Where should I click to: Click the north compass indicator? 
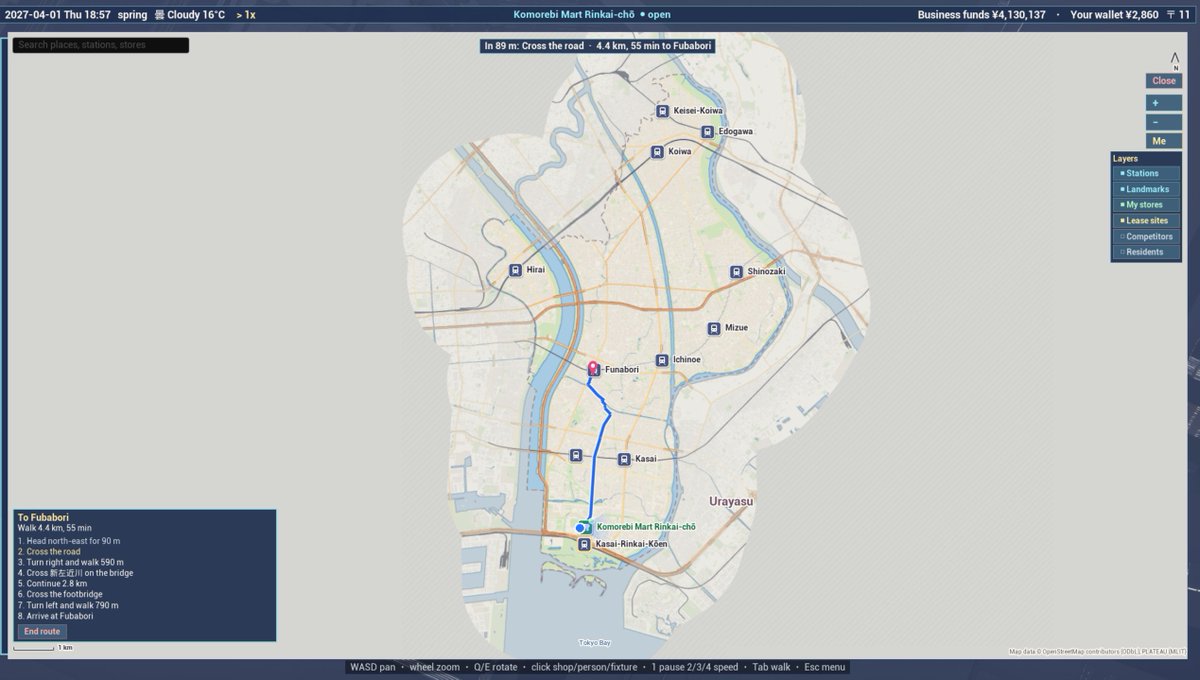tap(1176, 61)
